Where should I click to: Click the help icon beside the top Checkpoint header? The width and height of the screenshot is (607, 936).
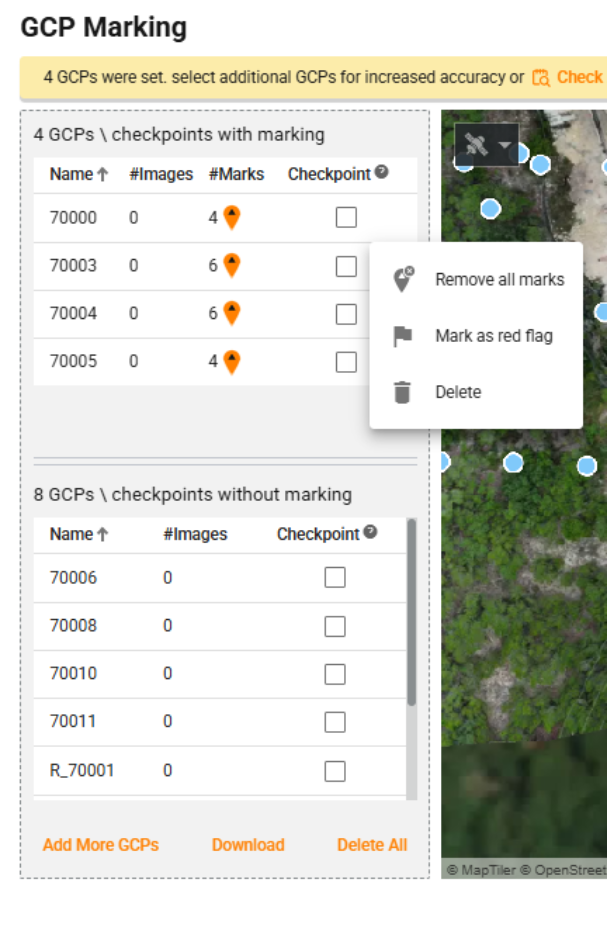[381, 173]
